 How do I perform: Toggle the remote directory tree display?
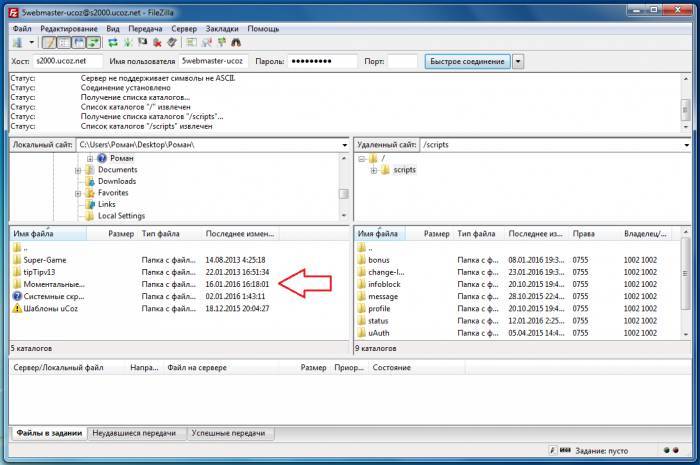[79, 43]
